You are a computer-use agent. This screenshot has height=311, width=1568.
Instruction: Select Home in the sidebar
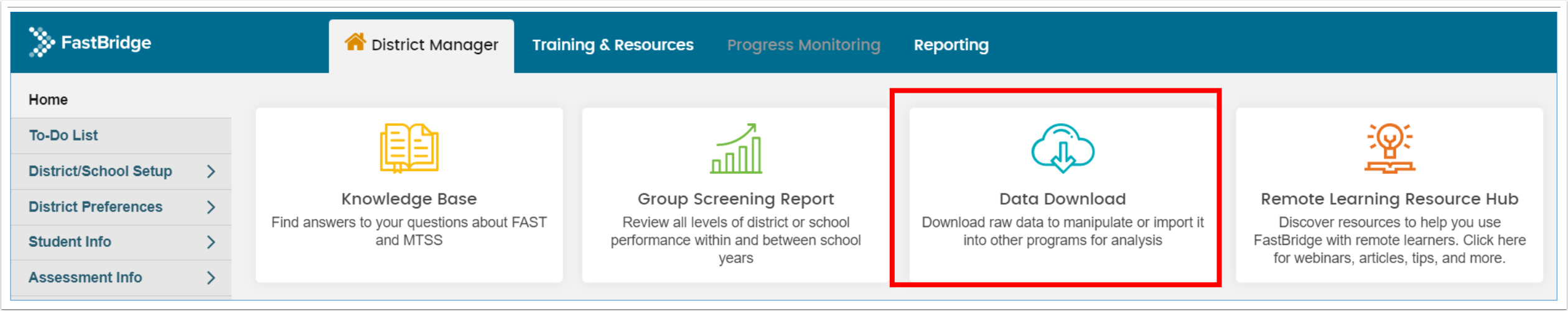[121, 100]
